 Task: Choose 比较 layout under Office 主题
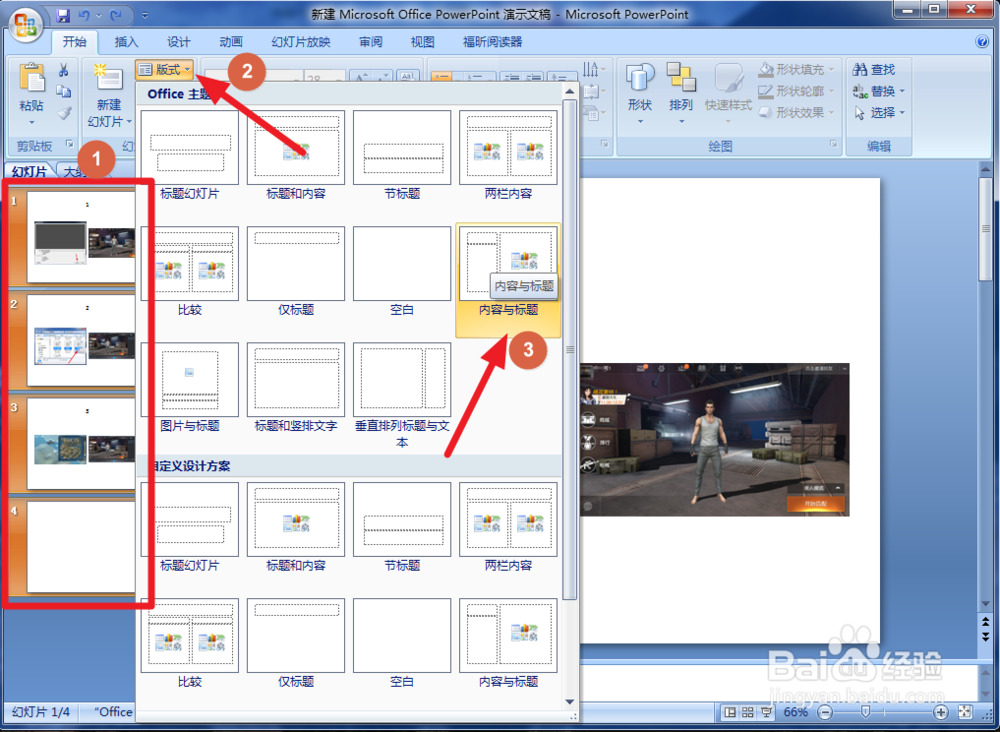coord(189,271)
